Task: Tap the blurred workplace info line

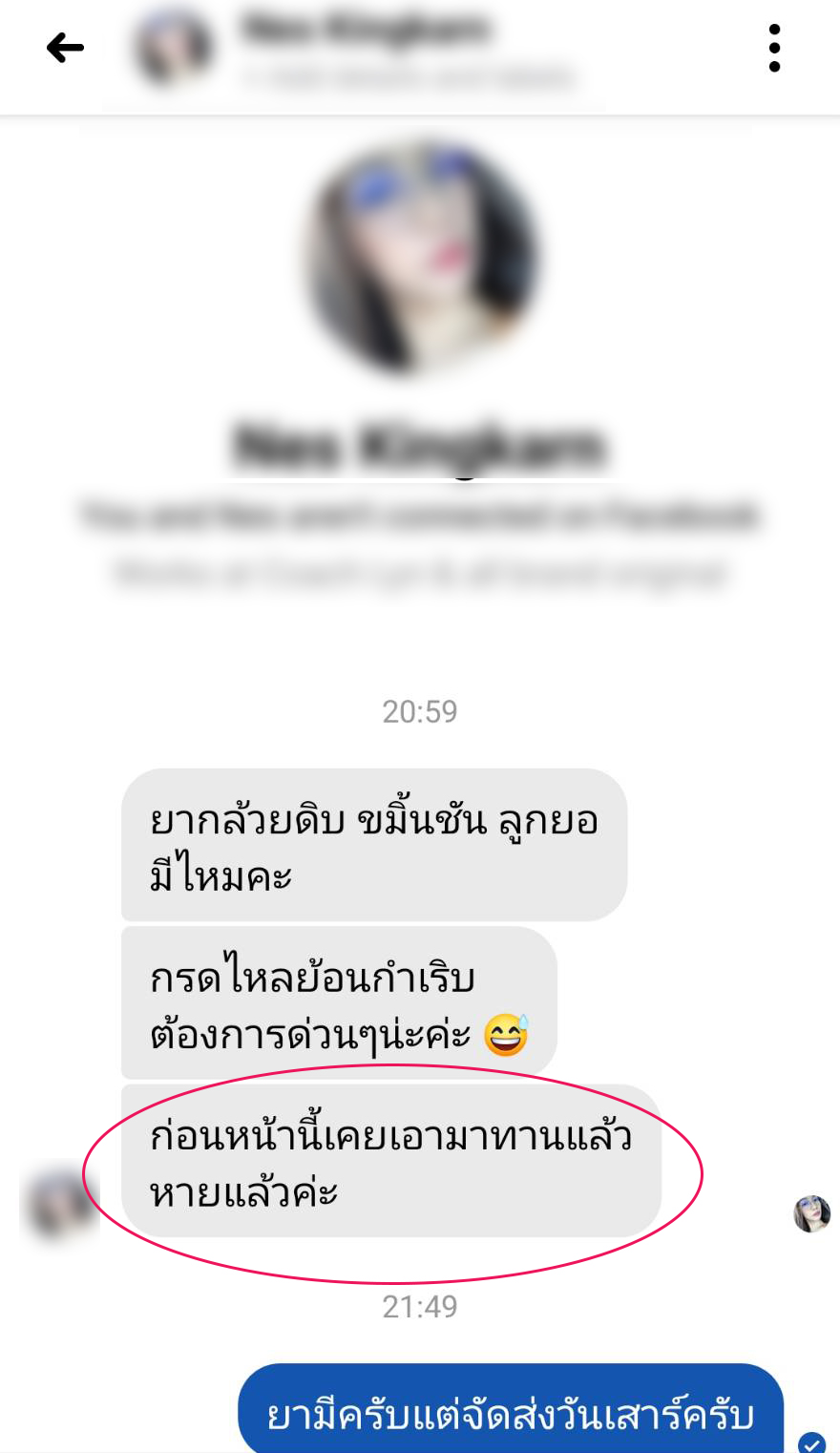Action: click(x=420, y=574)
